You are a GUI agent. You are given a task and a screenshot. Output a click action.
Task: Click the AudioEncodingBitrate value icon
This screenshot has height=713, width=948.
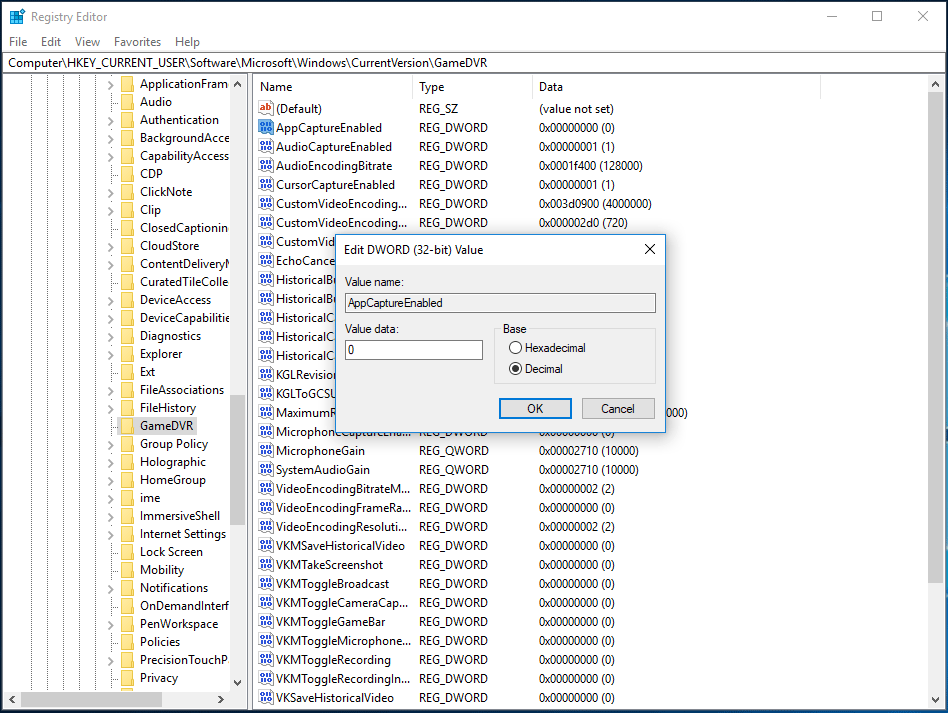click(x=265, y=165)
